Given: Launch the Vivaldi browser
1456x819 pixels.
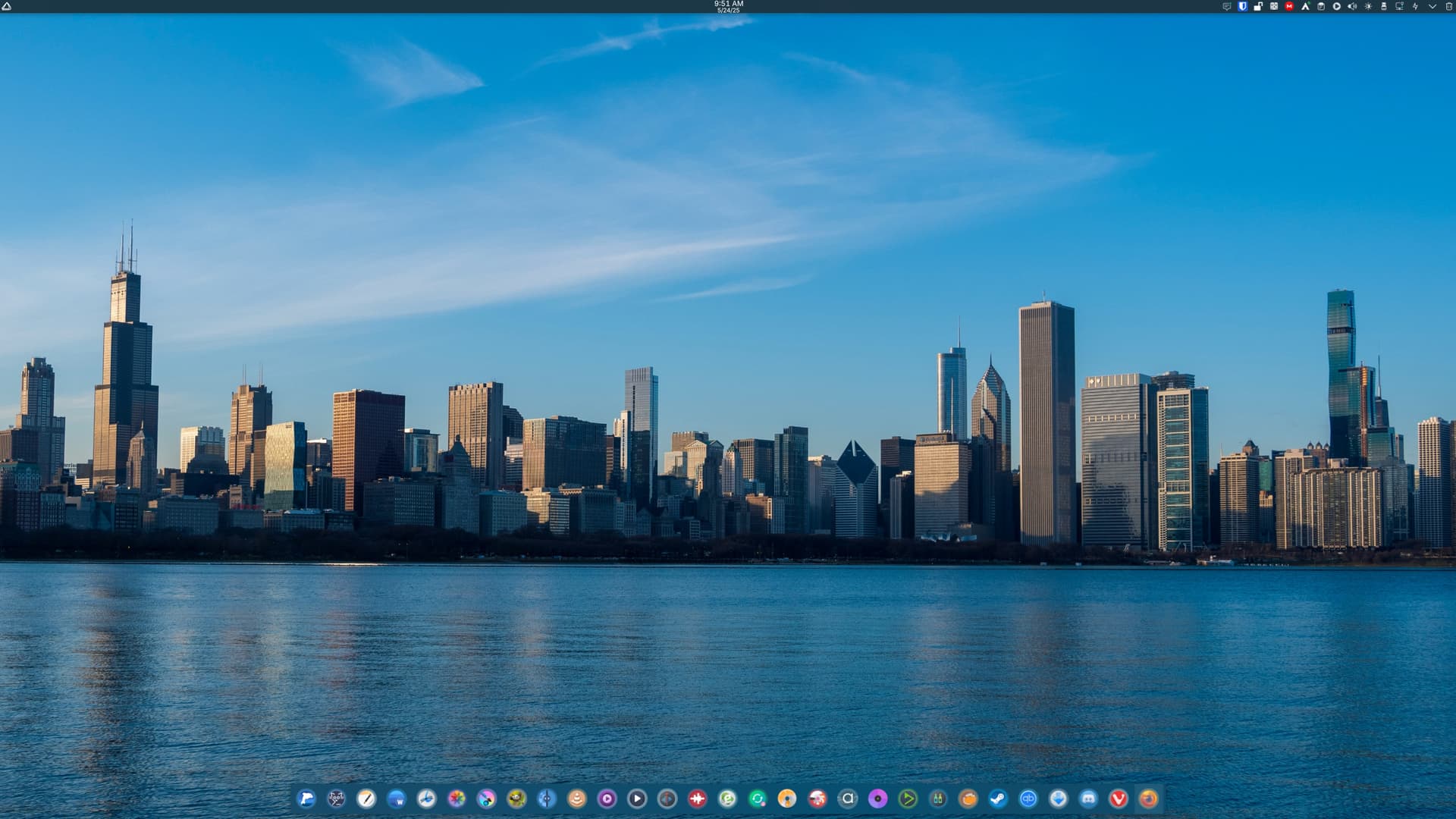Looking at the screenshot, I should pyautogui.click(x=1119, y=799).
